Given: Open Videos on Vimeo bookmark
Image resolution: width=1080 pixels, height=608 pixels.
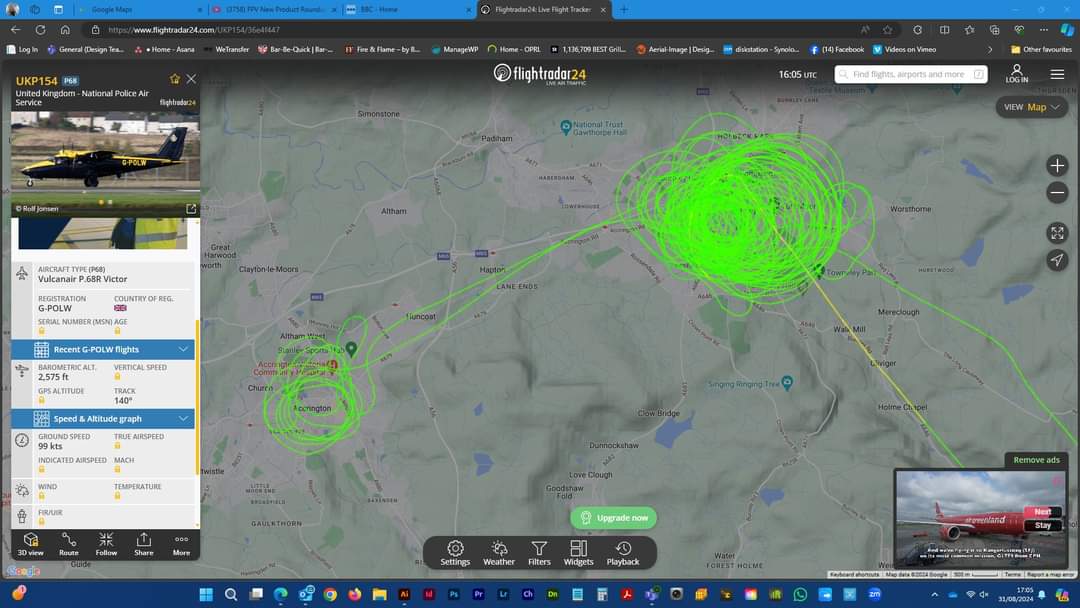Looking at the screenshot, I should (x=904, y=50).
